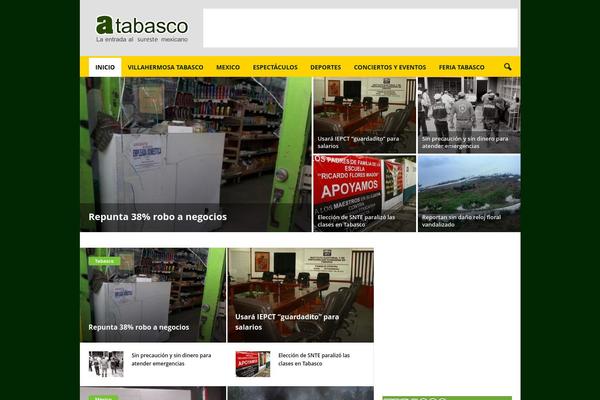
Task: Open top grid story 'Usará IEPCT guardadito para salarios'
Action: coord(358,142)
